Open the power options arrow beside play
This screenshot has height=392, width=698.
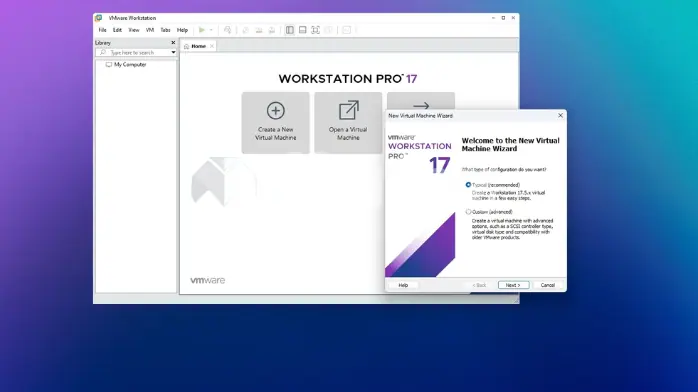pos(211,30)
